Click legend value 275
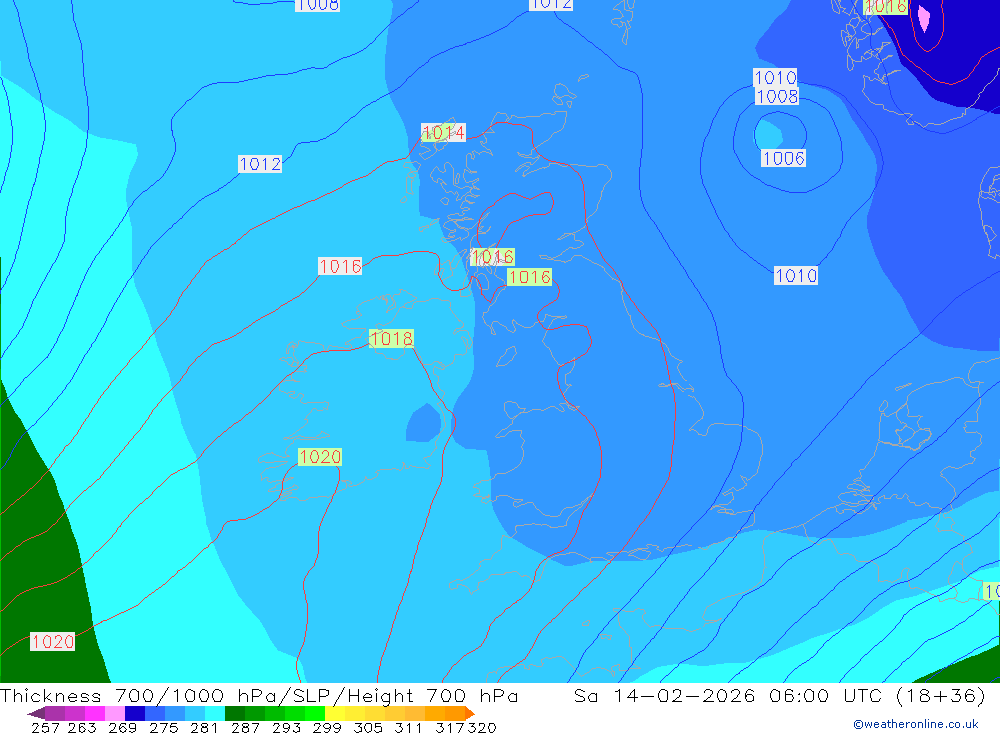This screenshot has width=1000, height=733. coord(163,727)
